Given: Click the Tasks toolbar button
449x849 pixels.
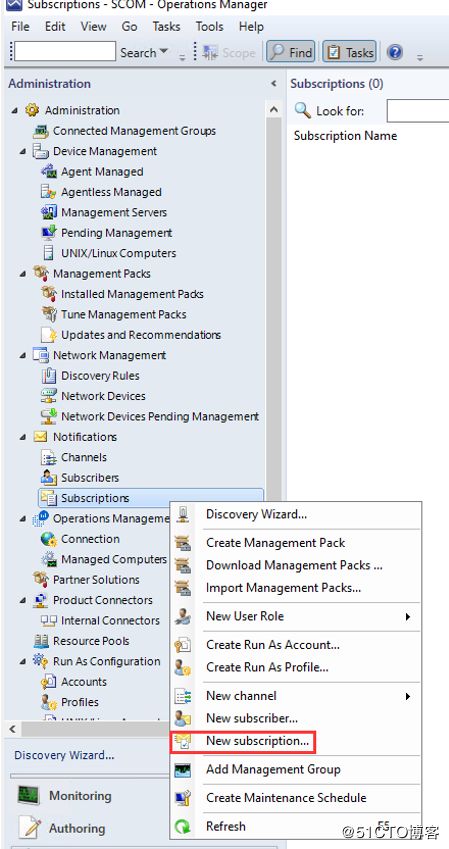Looking at the screenshot, I should [x=350, y=53].
